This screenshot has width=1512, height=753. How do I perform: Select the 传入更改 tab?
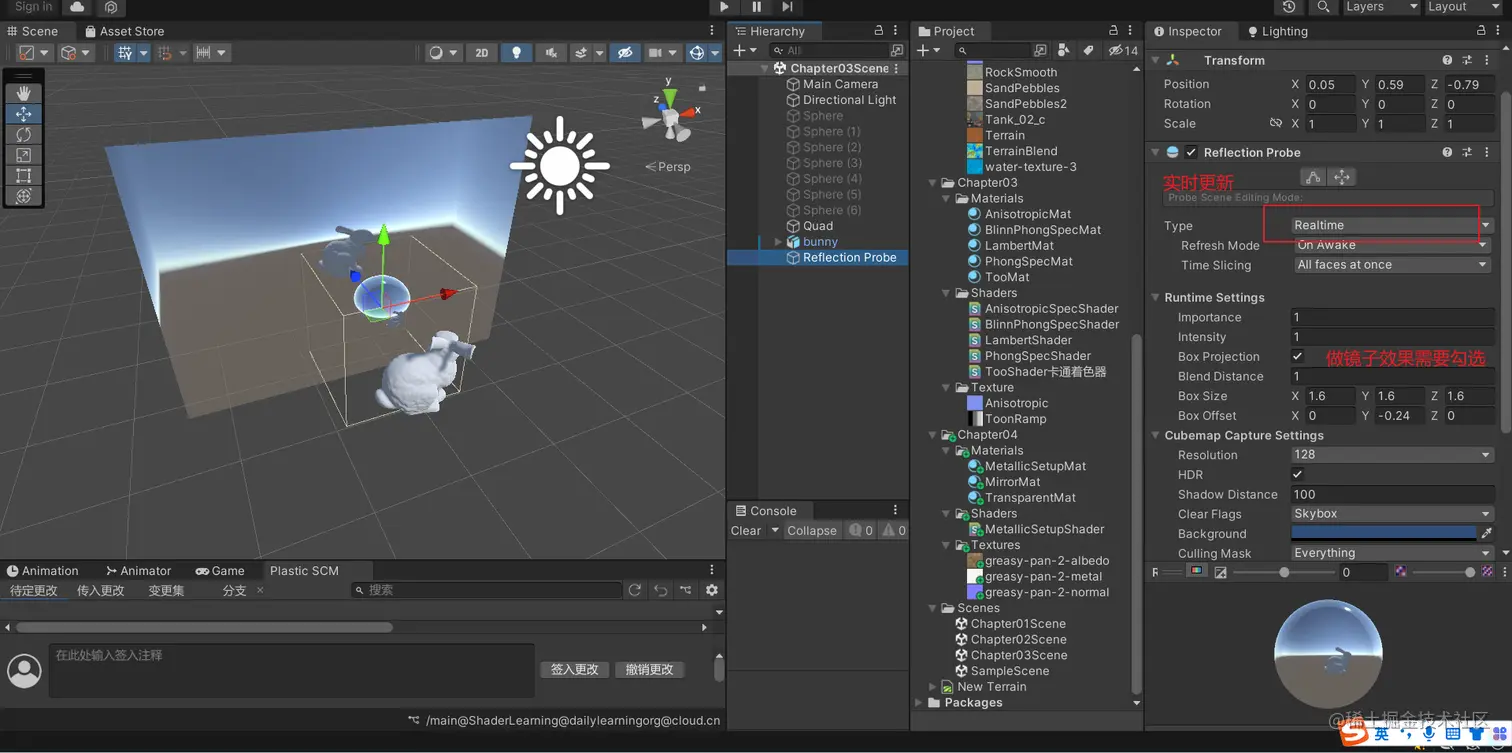coord(101,591)
